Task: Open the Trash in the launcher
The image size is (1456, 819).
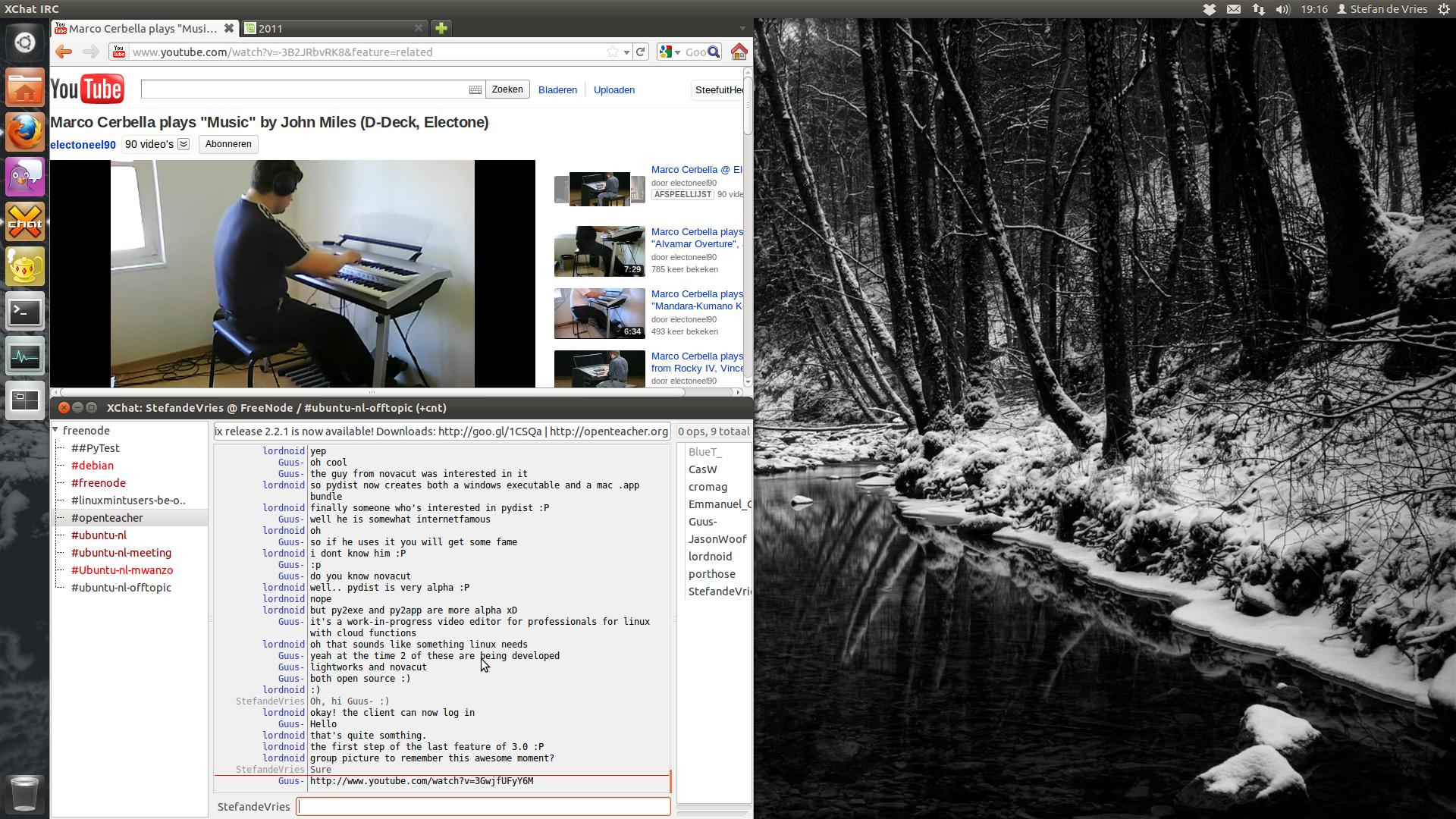Action: click(24, 793)
